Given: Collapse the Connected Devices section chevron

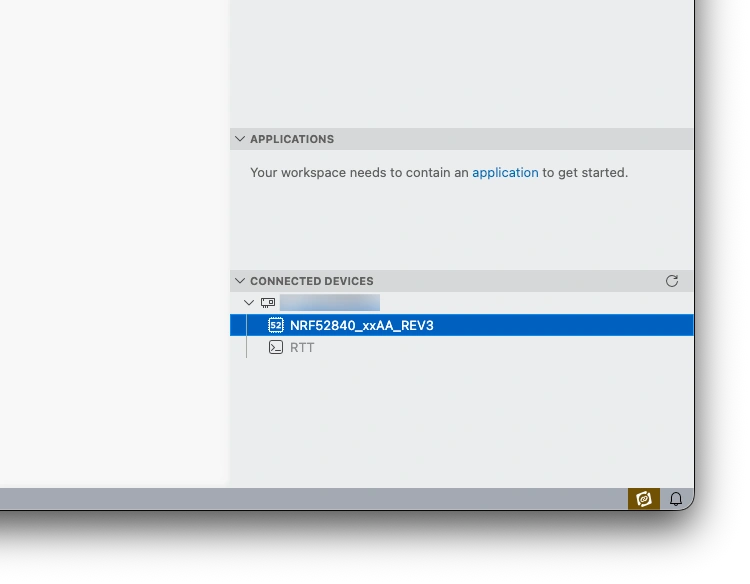Looking at the screenshot, I should pyautogui.click(x=240, y=281).
